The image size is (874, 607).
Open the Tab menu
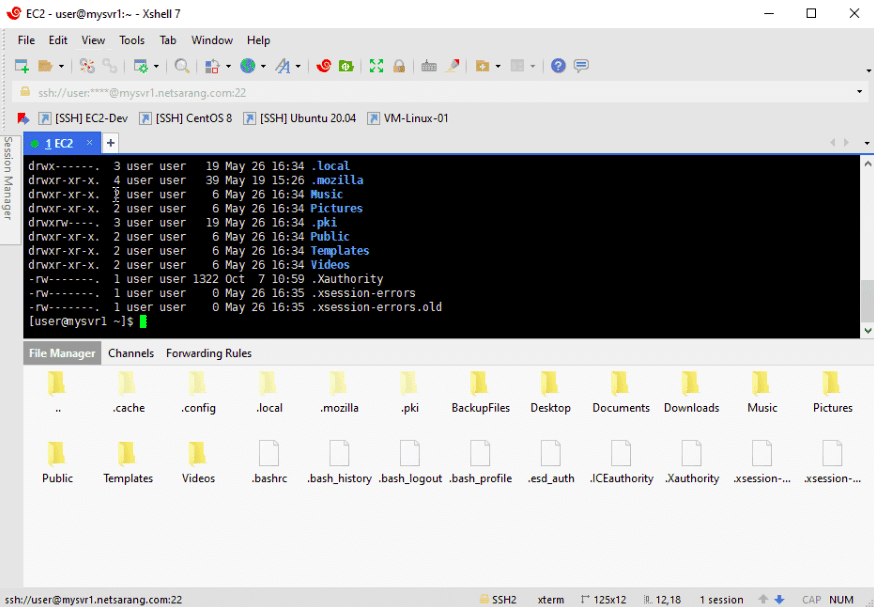[168, 40]
